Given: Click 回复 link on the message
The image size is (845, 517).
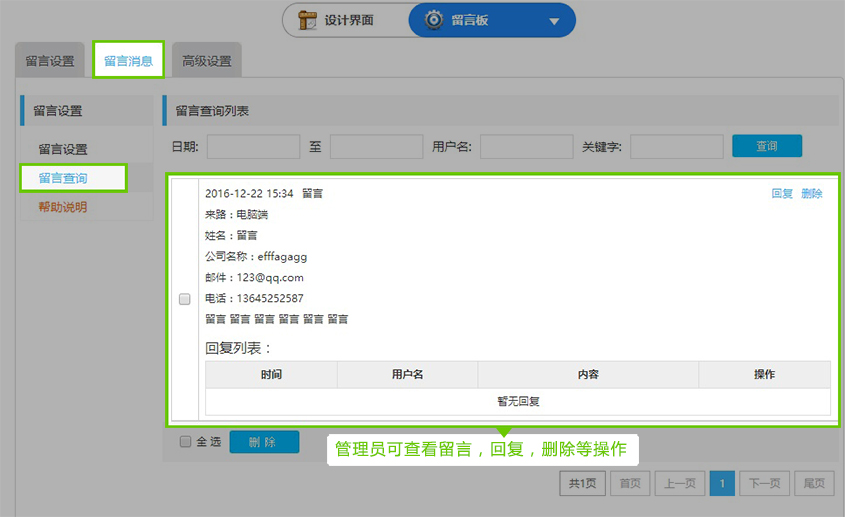Looking at the screenshot, I should [x=782, y=194].
